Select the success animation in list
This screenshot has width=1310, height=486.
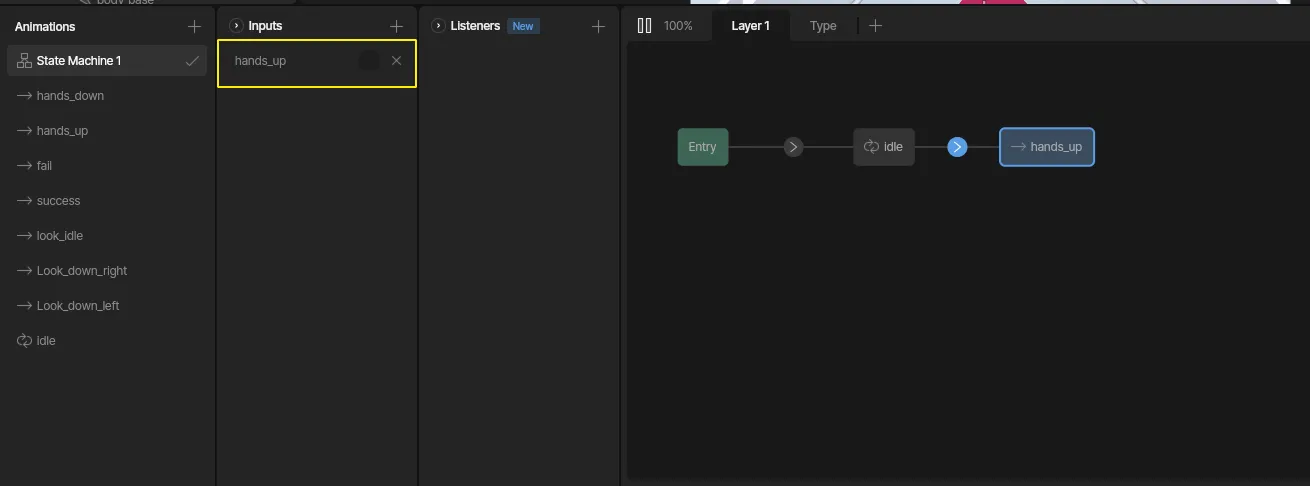(x=58, y=201)
